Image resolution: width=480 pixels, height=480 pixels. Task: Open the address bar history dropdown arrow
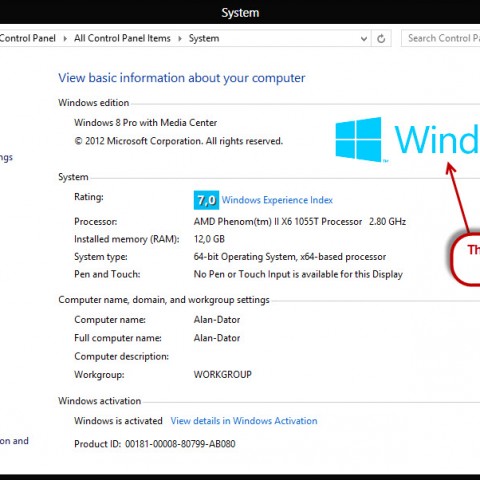point(364,39)
